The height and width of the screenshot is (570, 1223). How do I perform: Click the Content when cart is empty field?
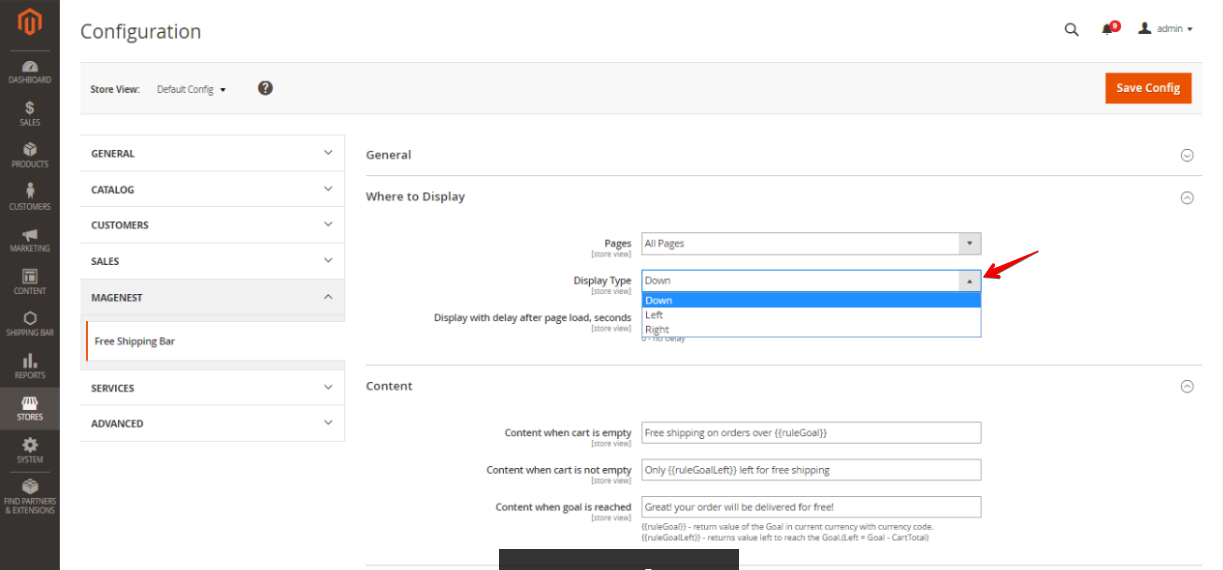[811, 433]
